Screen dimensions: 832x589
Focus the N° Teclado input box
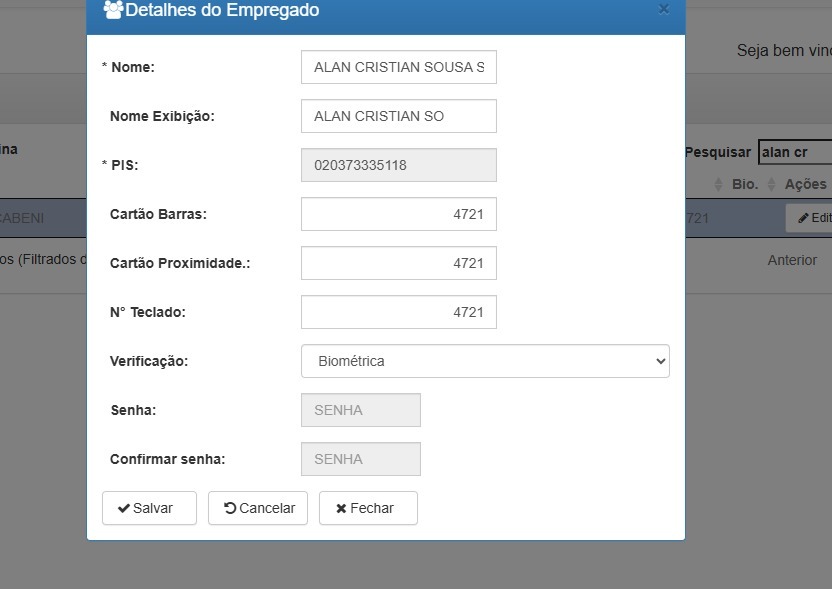tap(398, 312)
